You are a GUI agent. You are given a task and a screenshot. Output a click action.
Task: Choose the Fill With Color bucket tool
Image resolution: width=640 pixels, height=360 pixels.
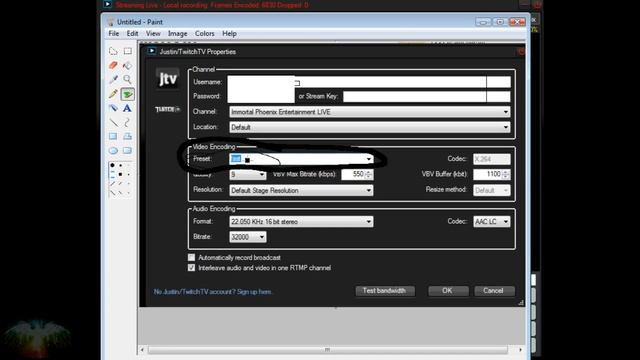tap(128, 65)
